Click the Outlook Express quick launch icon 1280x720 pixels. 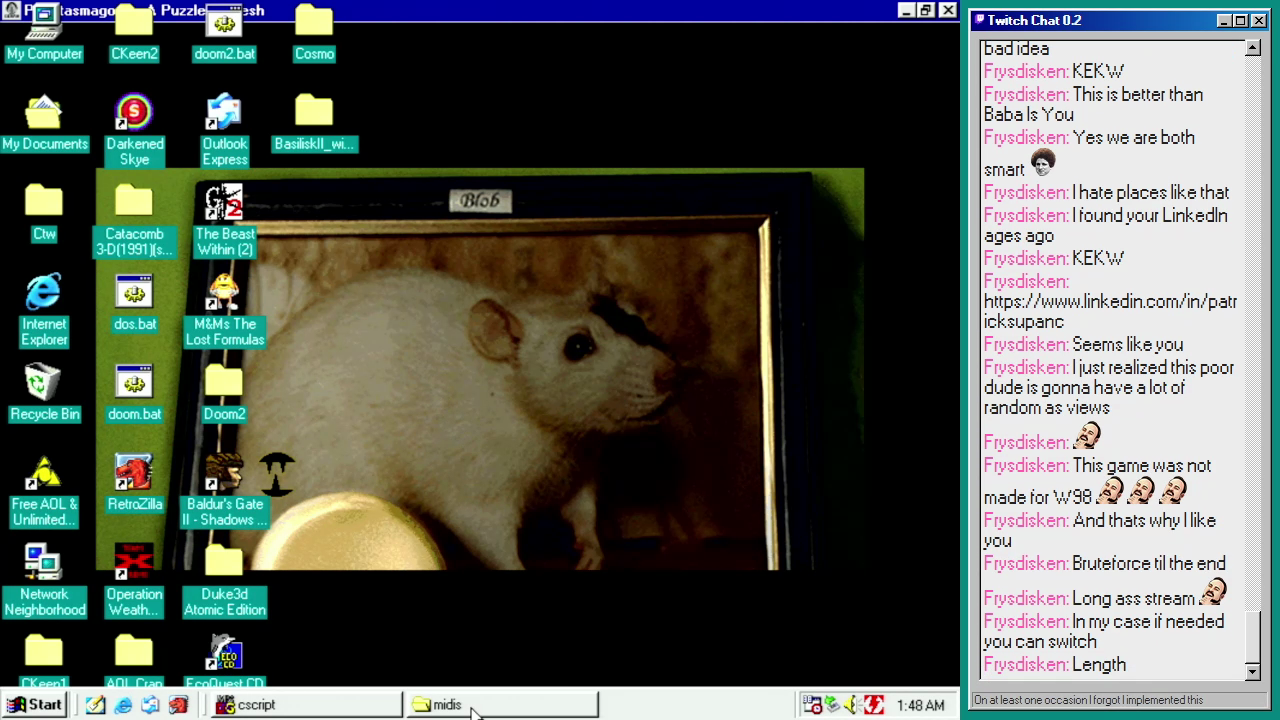pyautogui.click(x=150, y=705)
